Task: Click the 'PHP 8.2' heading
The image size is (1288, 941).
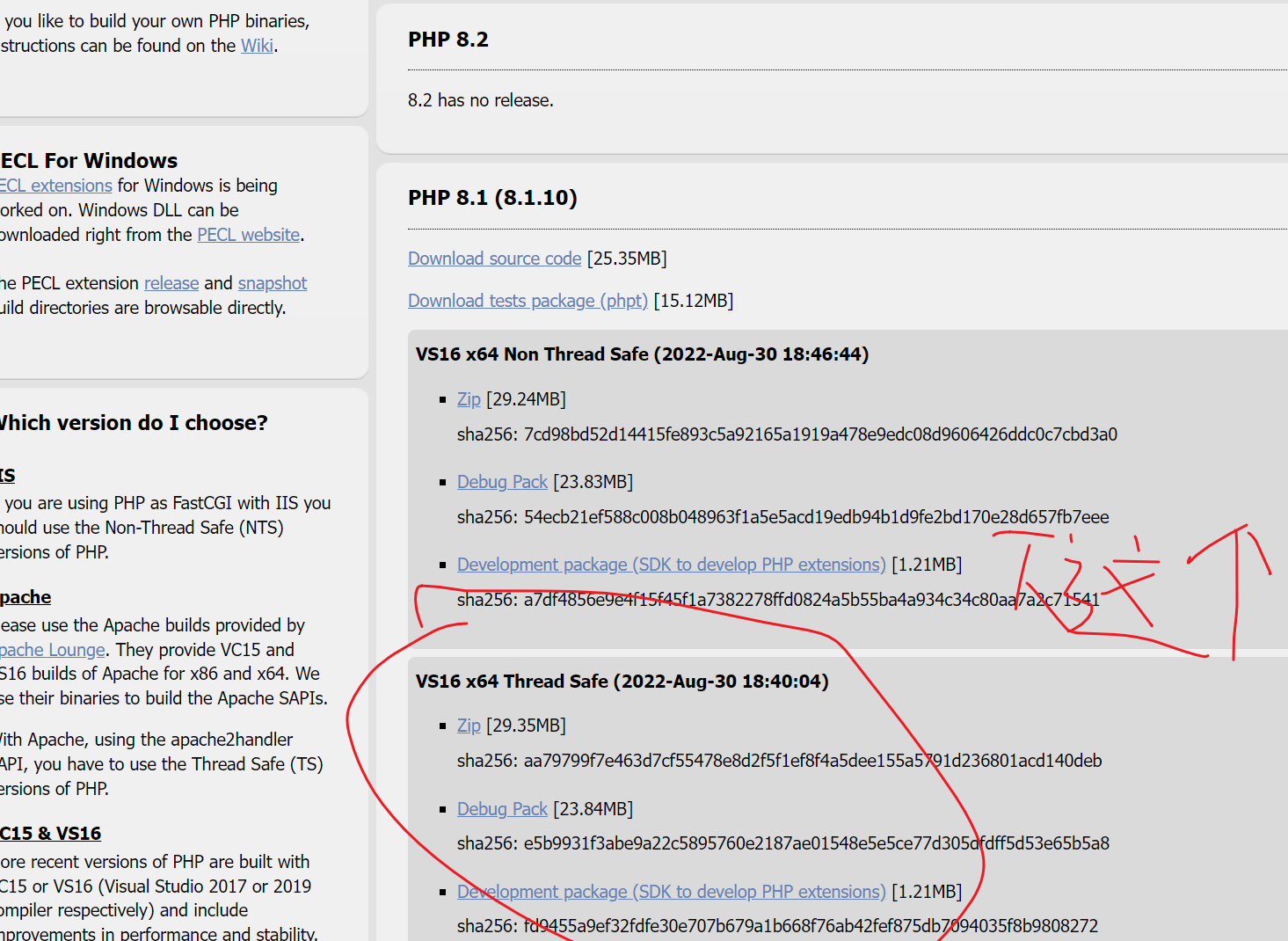Action: 448,40
